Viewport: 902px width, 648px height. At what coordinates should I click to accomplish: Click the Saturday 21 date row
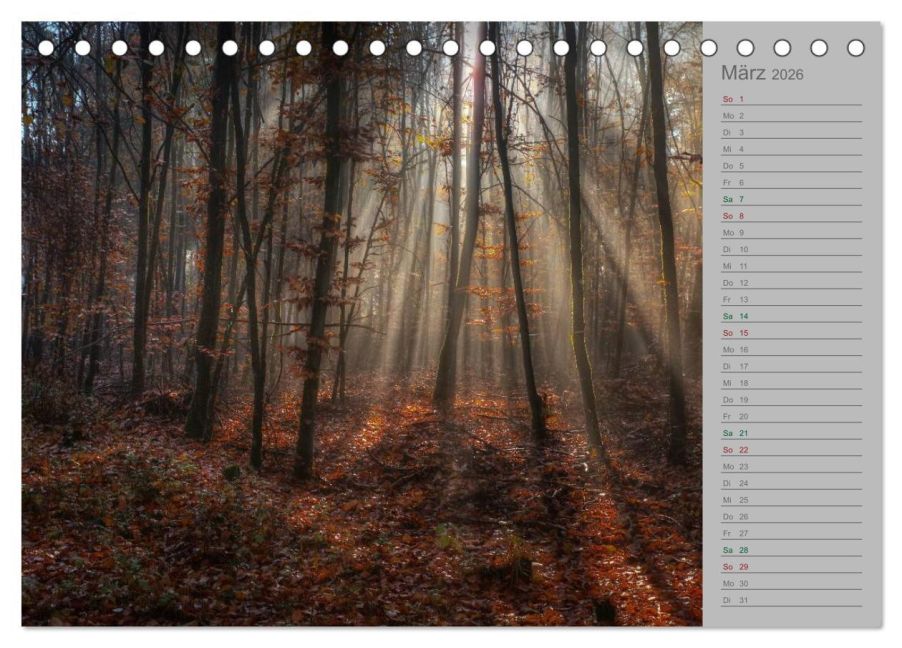(792, 433)
